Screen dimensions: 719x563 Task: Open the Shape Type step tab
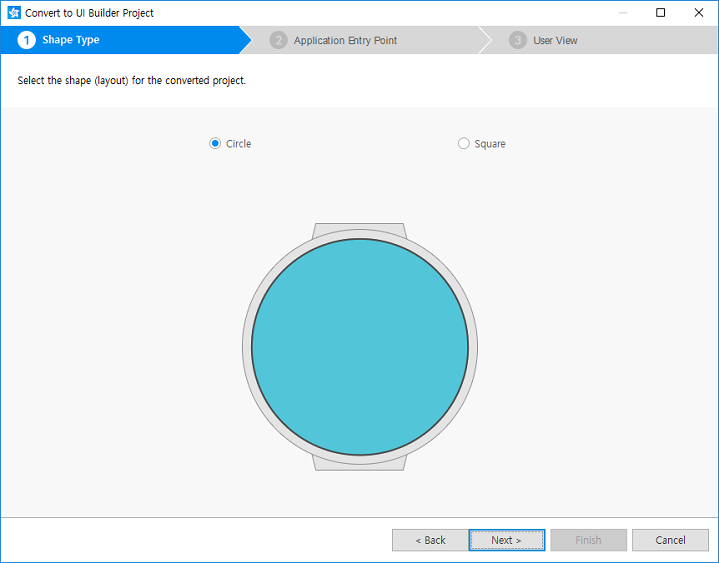point(71,40)
